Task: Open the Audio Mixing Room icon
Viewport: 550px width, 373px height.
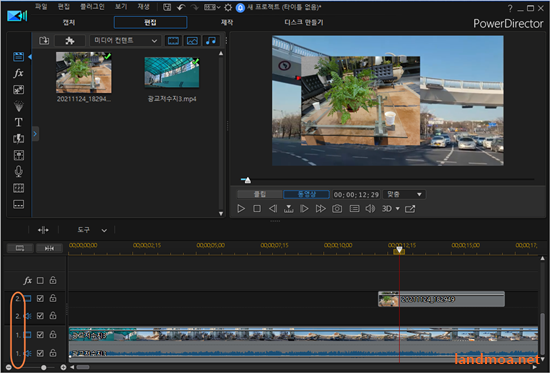Action: [19, 155]
